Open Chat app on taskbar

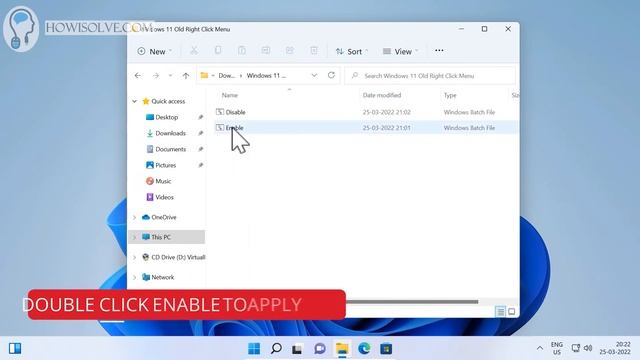[x=320, y=349]
